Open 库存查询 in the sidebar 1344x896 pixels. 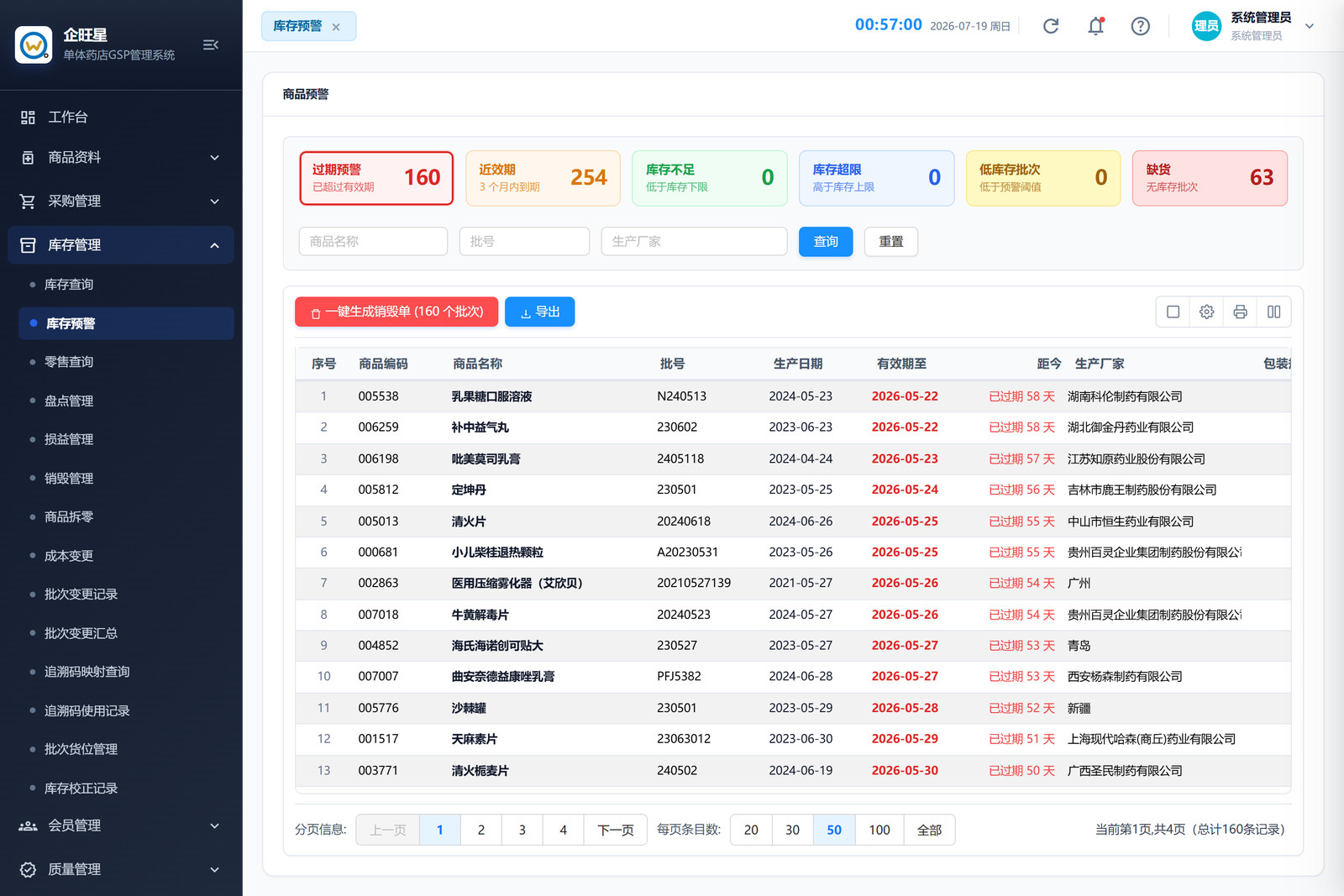pyautogui.click(x=126, y=285)
